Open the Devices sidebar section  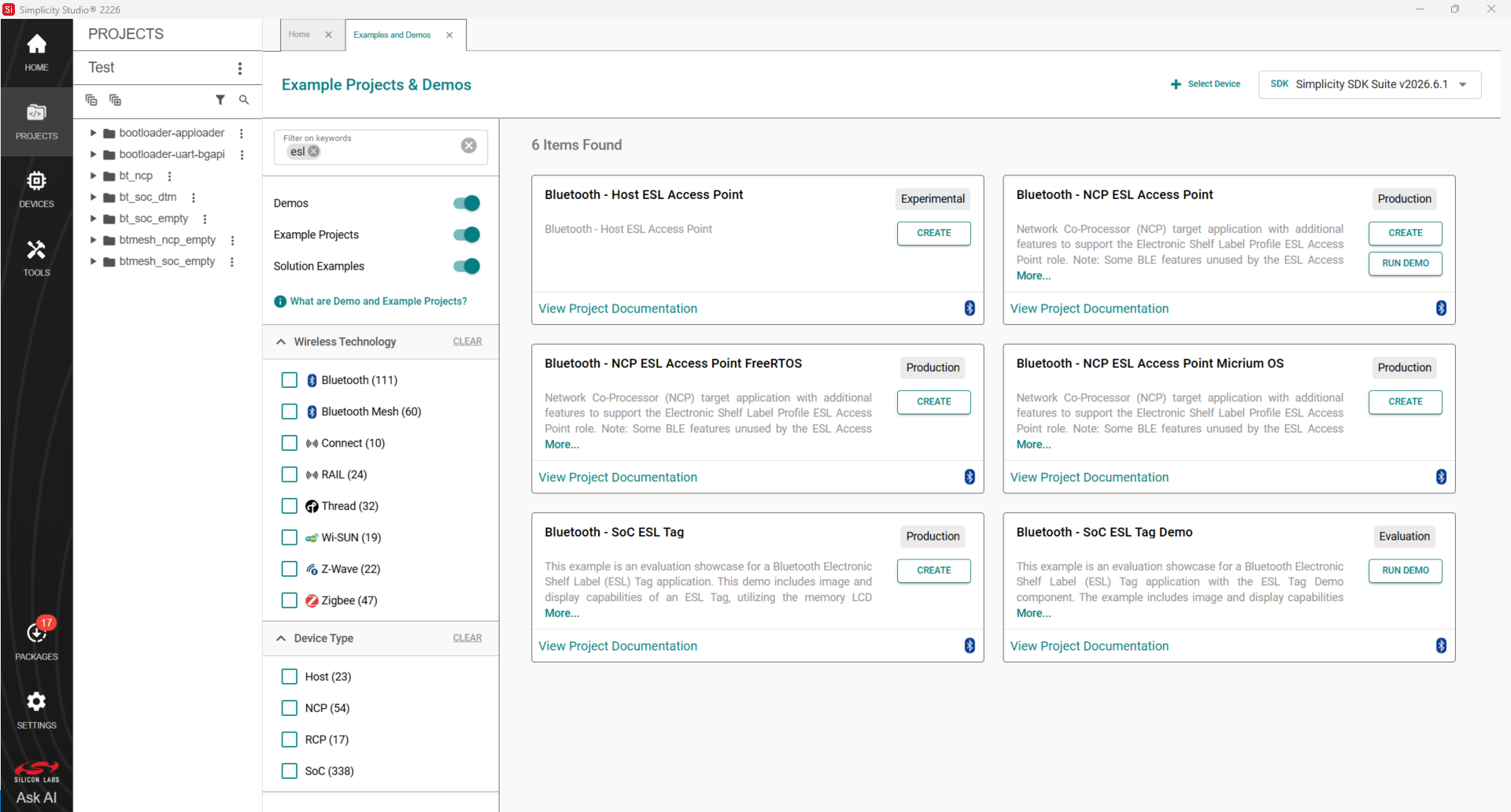click(x=36, y=190)
